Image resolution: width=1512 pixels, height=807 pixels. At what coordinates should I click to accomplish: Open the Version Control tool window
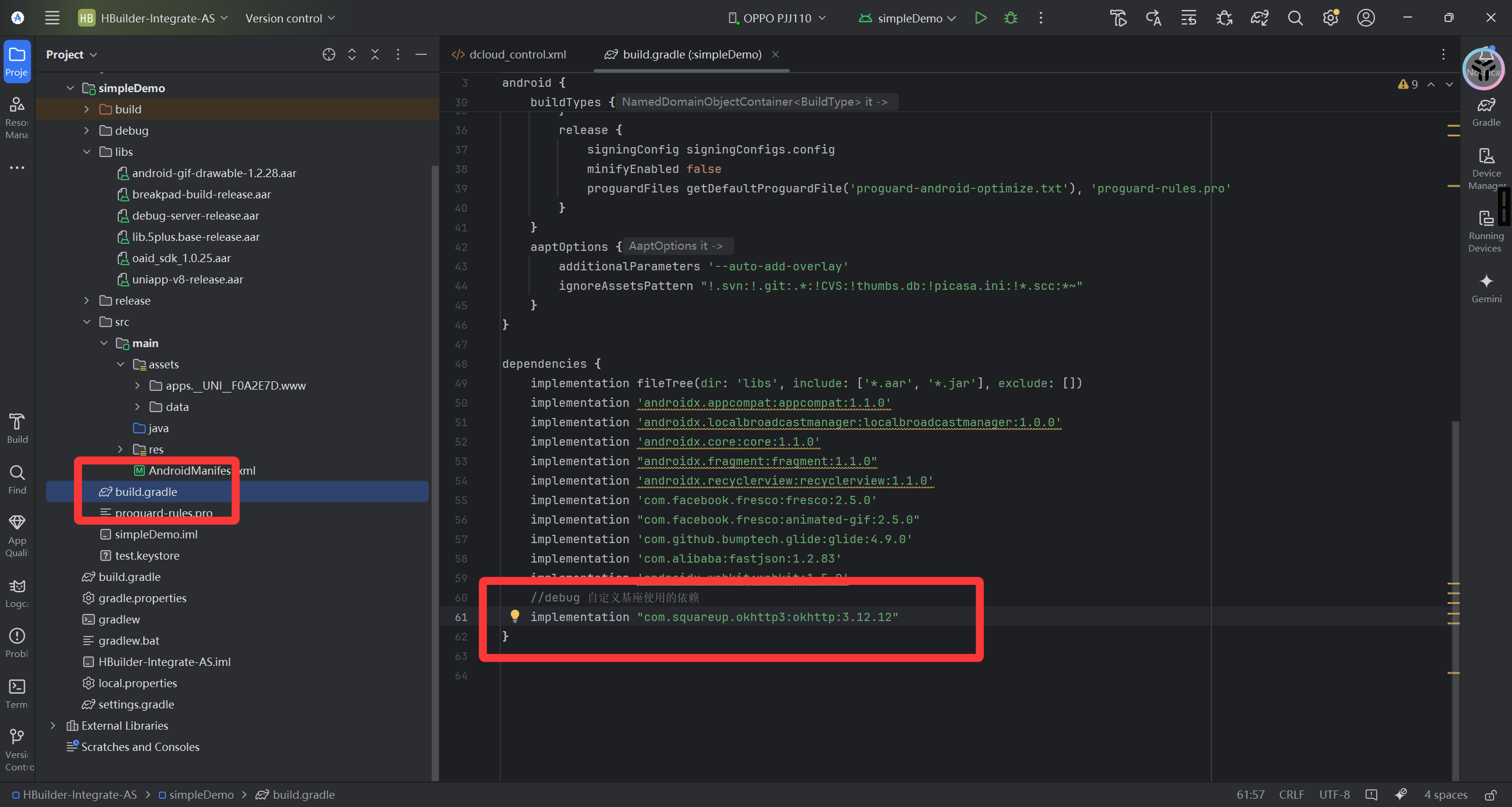coord(17,750)
